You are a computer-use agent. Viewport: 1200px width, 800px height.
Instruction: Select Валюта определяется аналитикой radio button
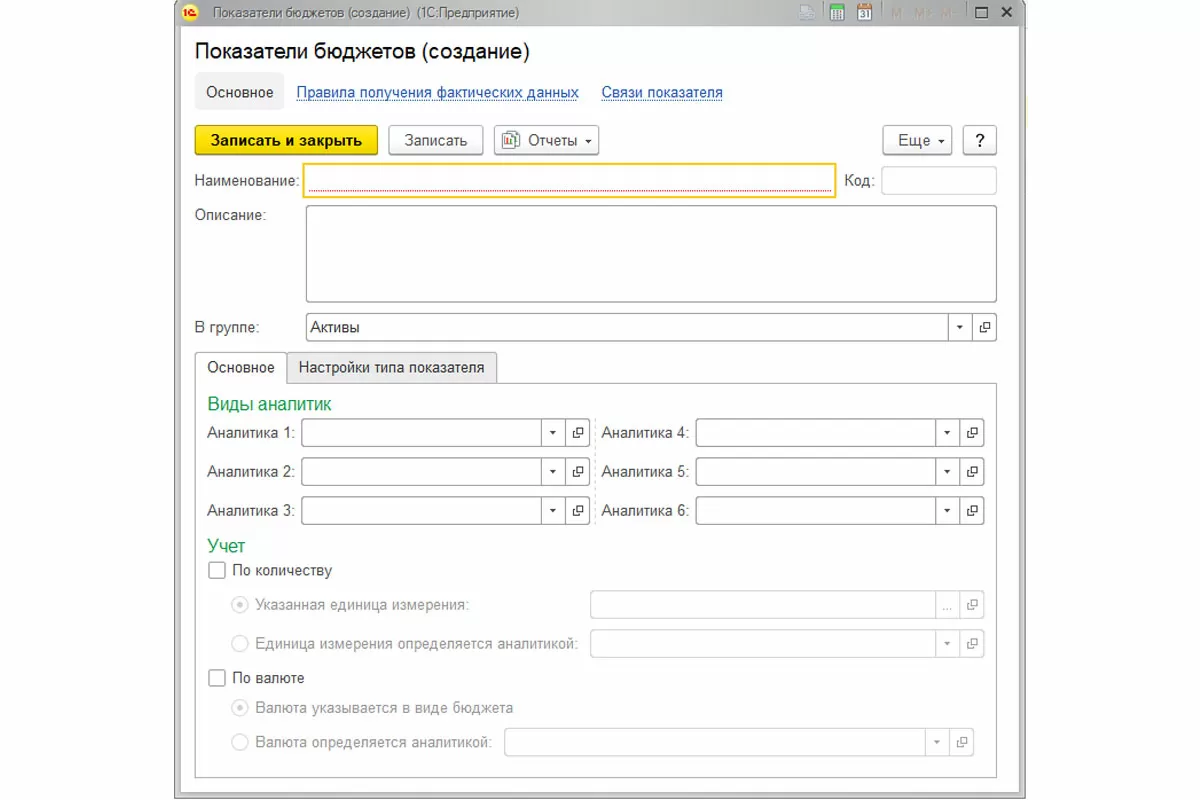[240, 742]
